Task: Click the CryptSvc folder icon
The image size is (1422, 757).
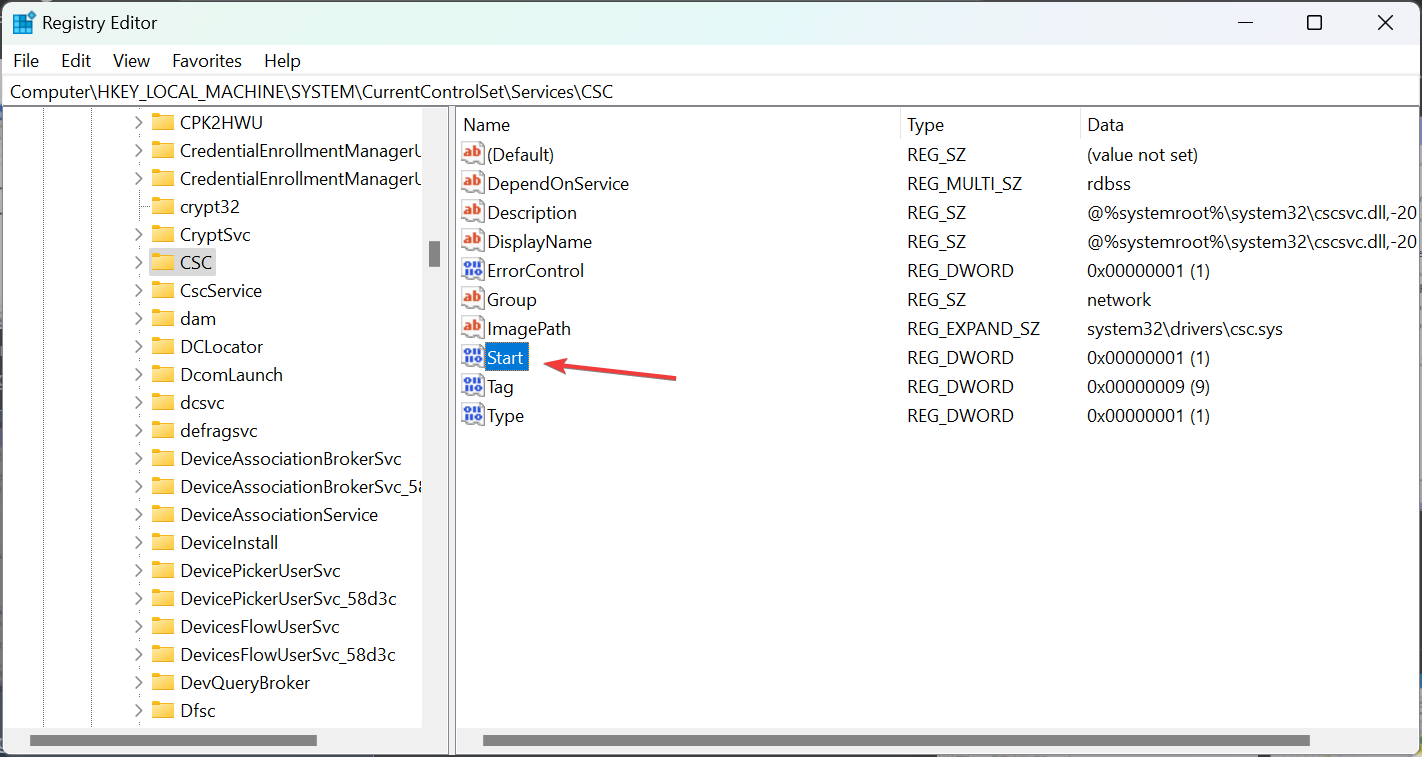Action: [163, 234]
